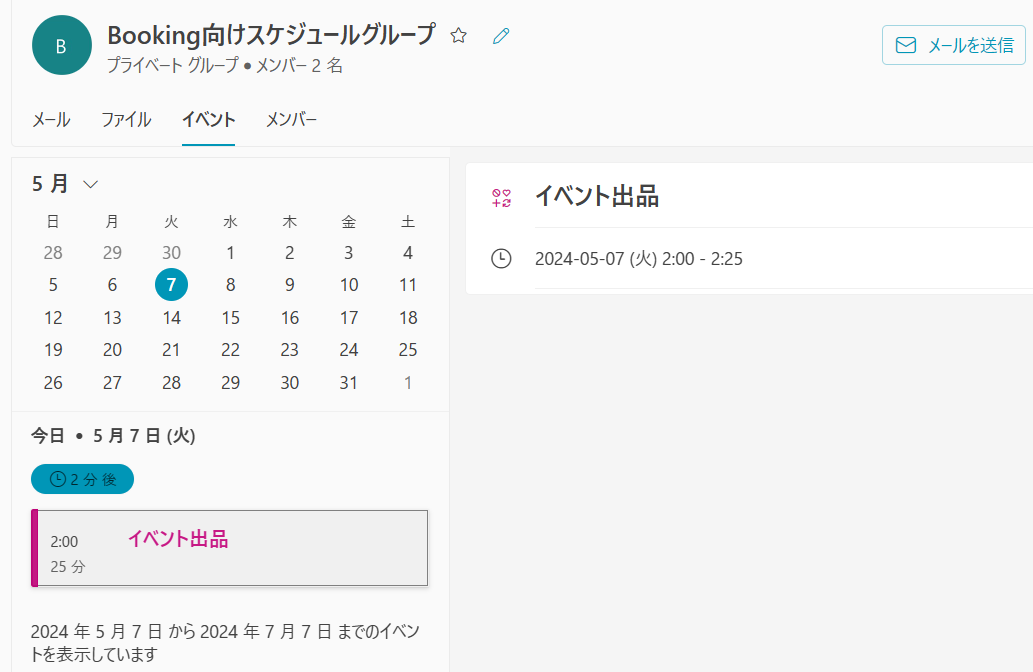Pick May 31 on the calendar

[349, 383]
